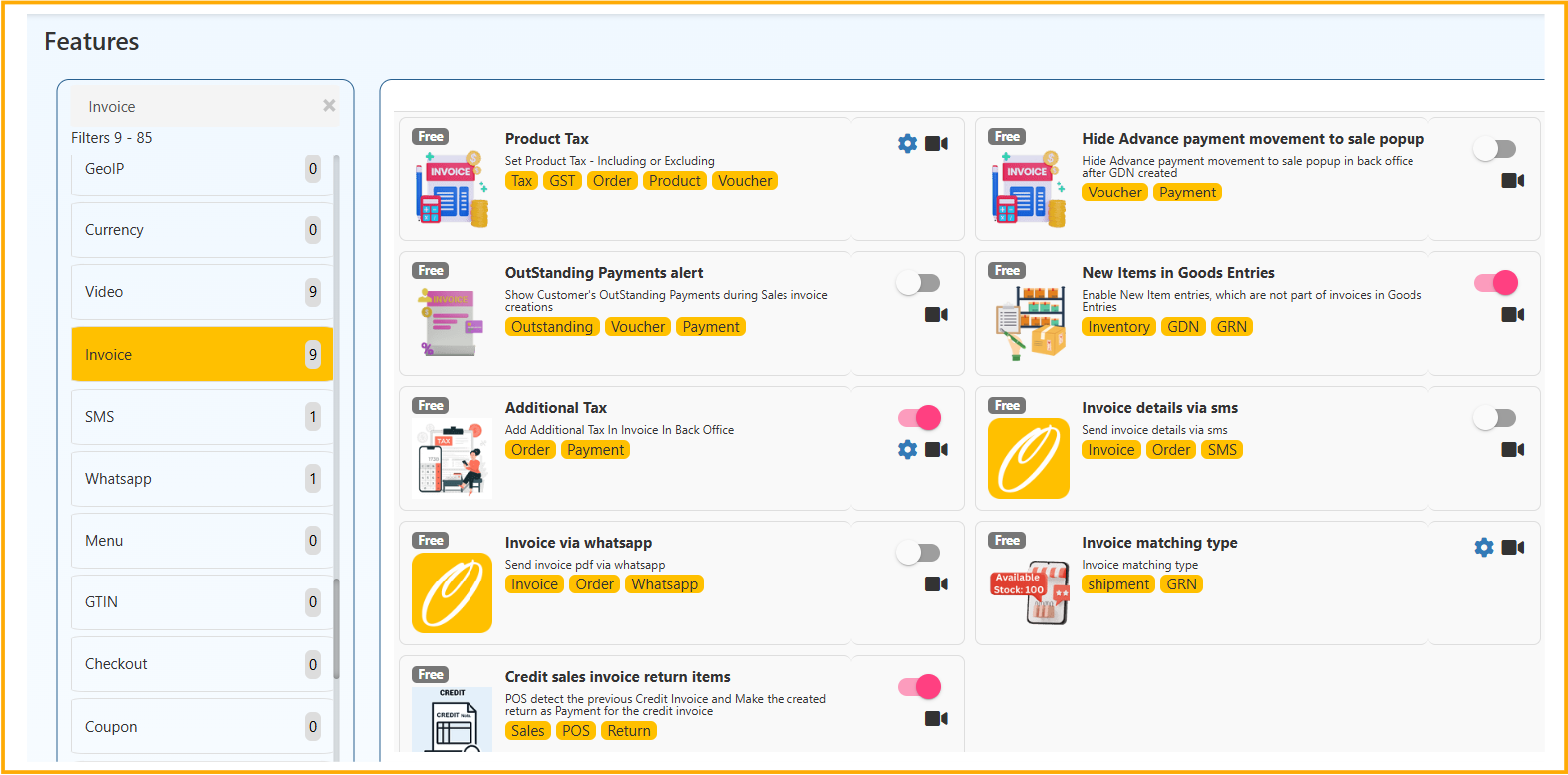Open Product Tax settings gear
This screenshot has width=1568, height=775.
point(907,144)
